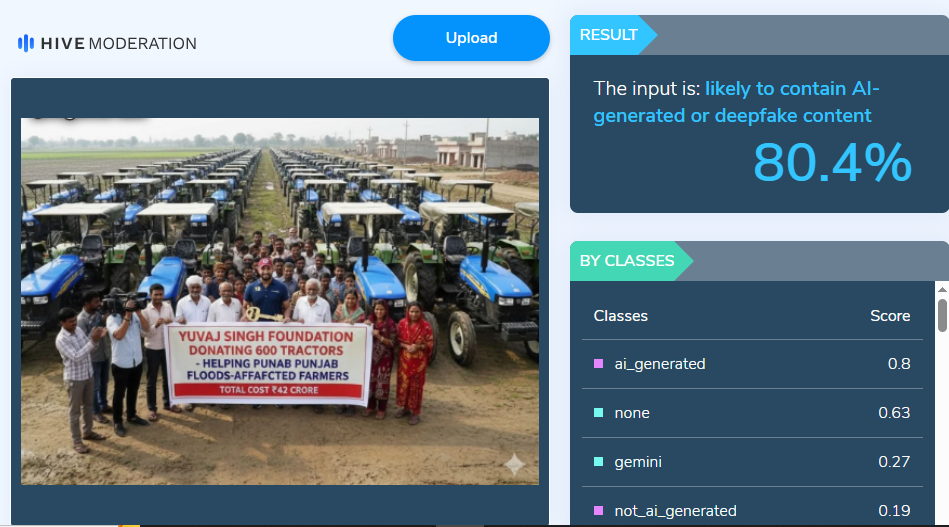Click the Classes column header
Screen dimensions: 949x527
coord(620,316)
